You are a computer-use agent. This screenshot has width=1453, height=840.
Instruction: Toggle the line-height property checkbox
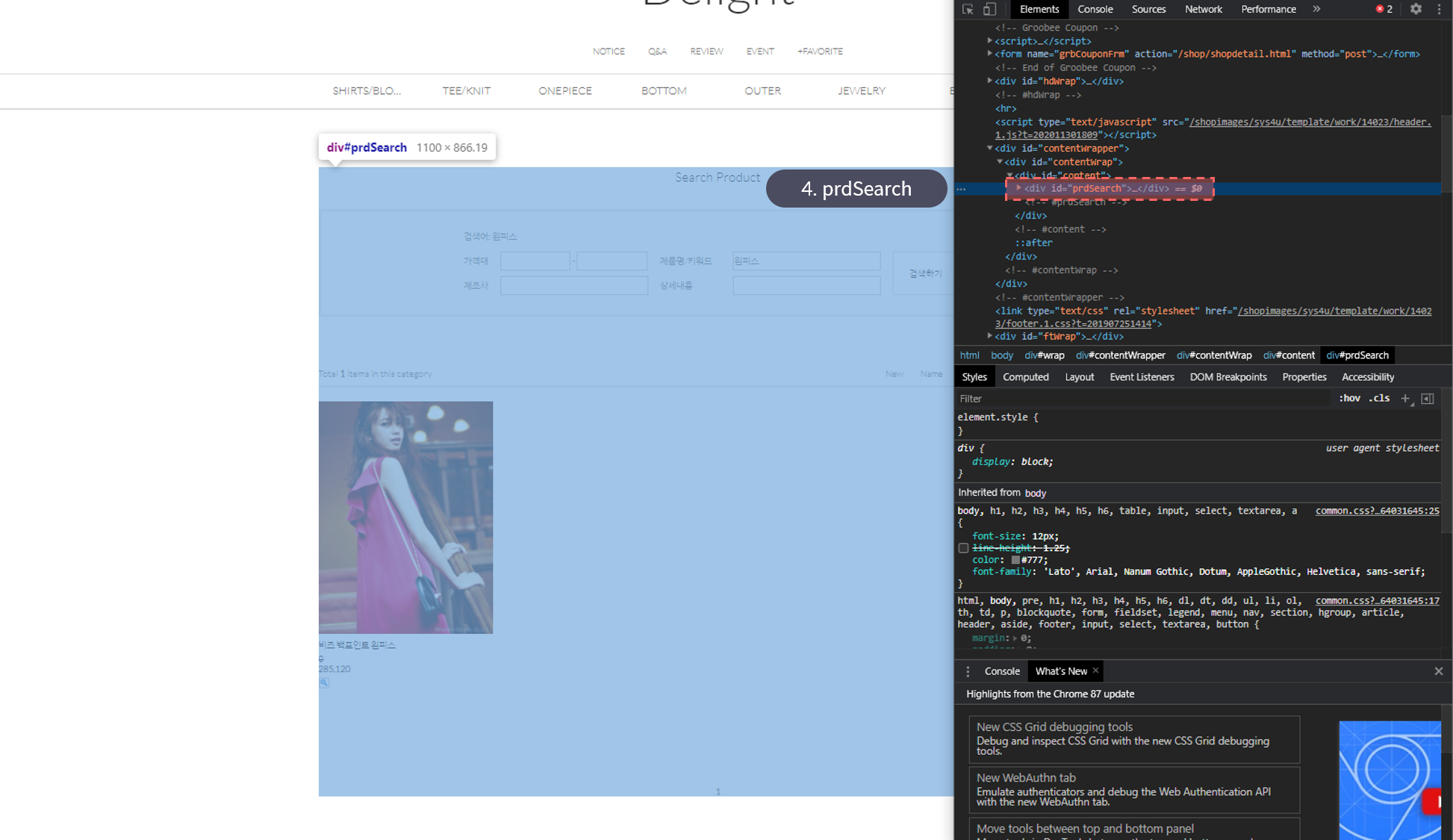coord(963,548)
